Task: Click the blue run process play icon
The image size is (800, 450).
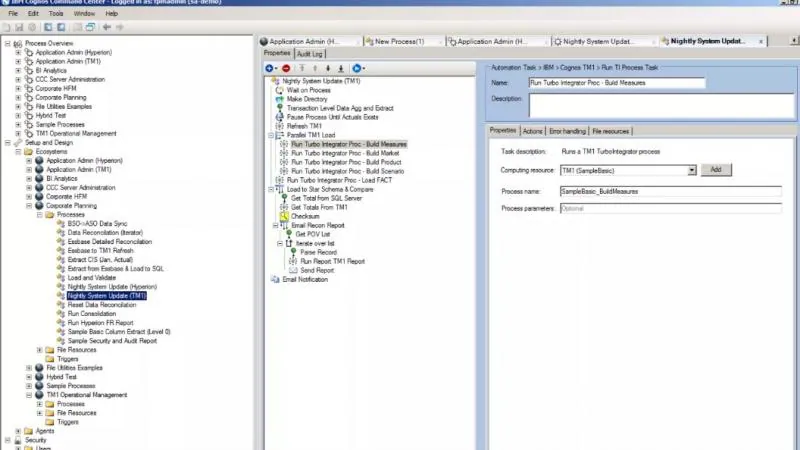Action: pyautogui.click(x=357, y=68)
